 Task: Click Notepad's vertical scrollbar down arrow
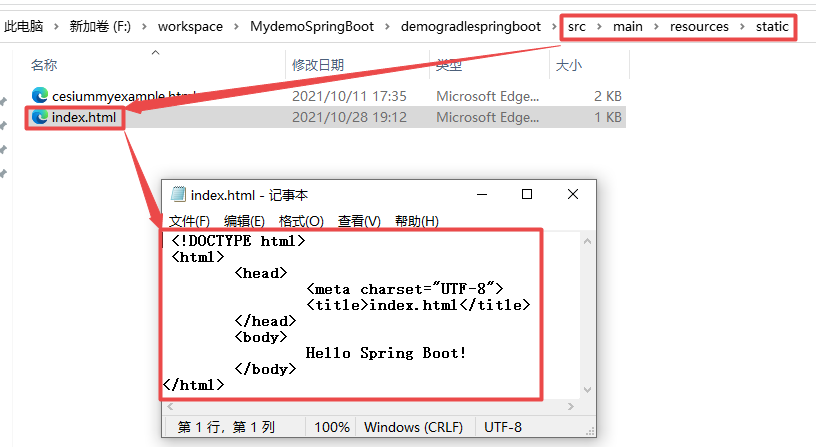tap(588, 390)
